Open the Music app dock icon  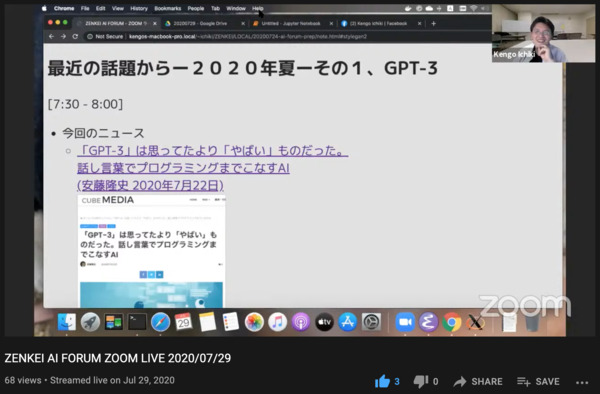277,322
